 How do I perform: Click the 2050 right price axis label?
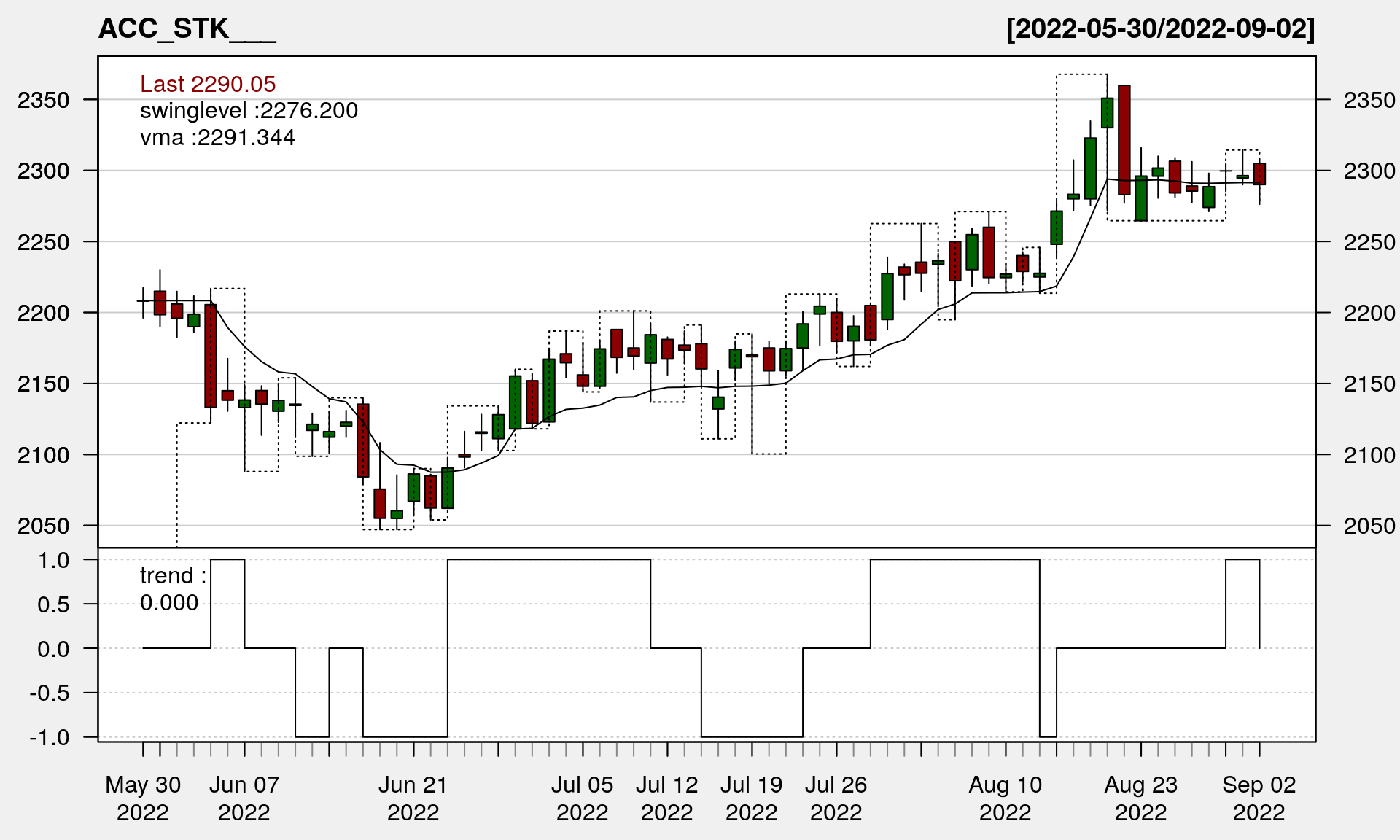(1369, 526)
